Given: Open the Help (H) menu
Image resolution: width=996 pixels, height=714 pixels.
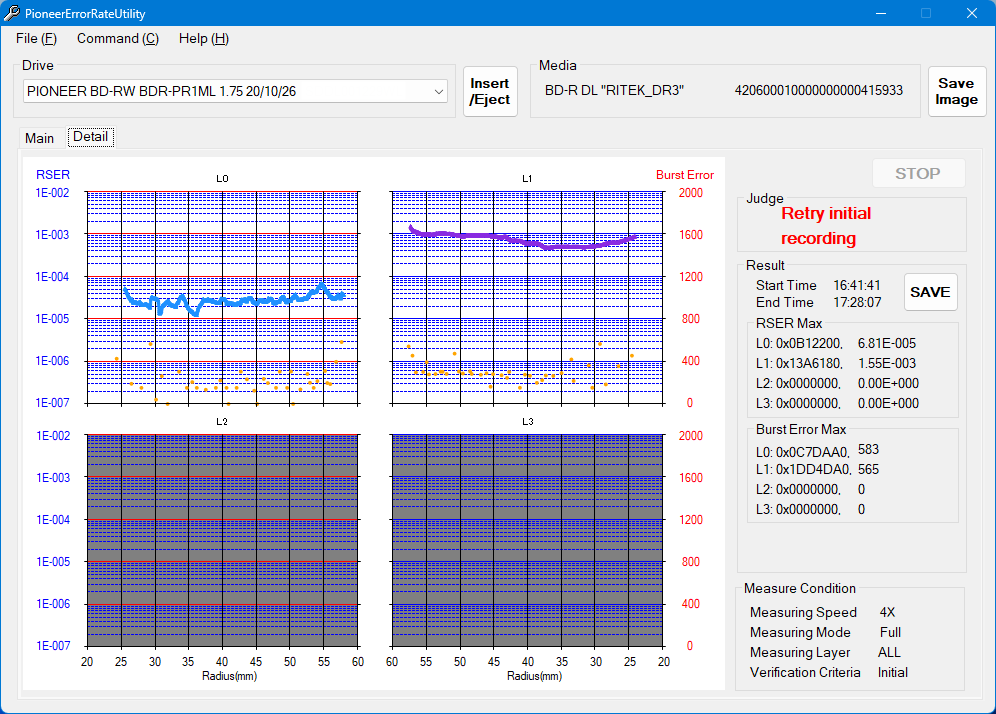Looking at the screenshot, I should point(203,39).
